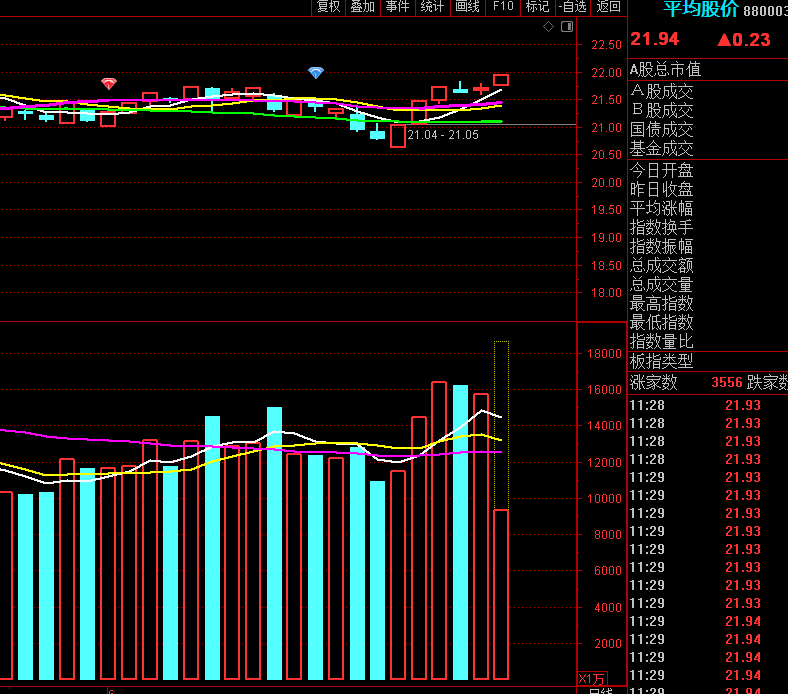Select the 基金成交 row
The image size is (788, 694).
click(x=708, y=149)
